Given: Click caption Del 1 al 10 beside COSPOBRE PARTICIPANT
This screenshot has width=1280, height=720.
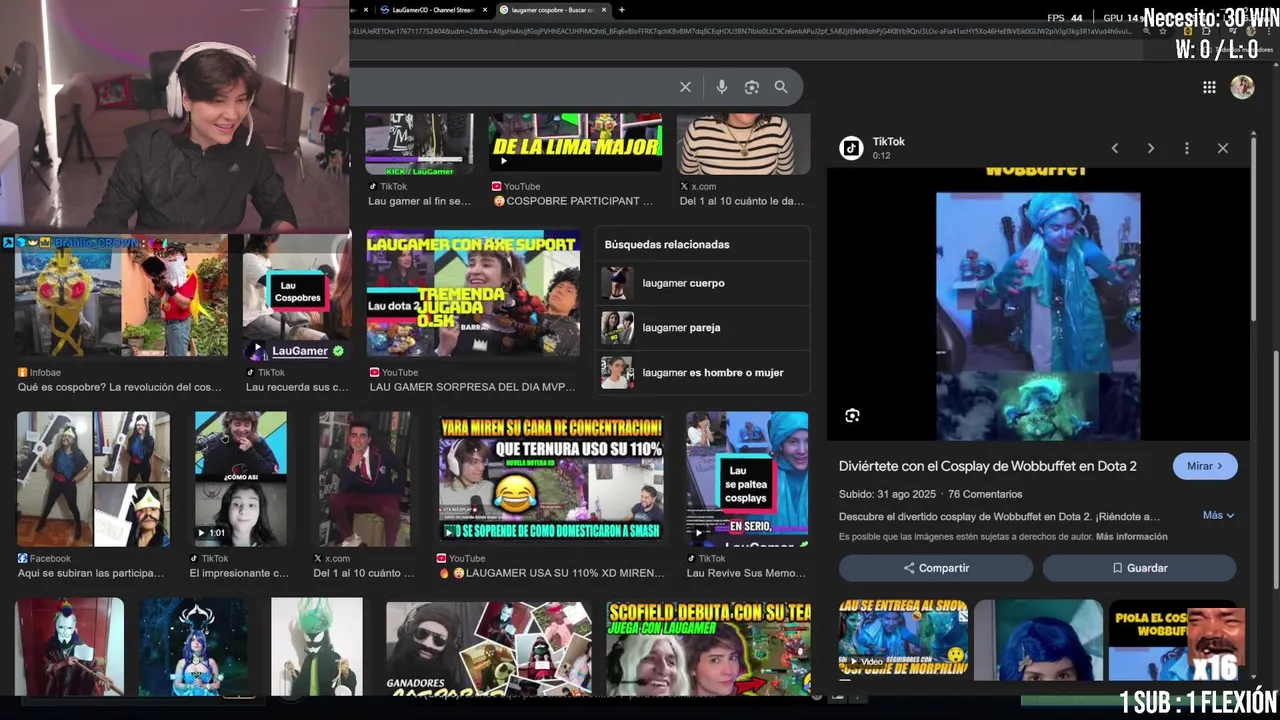Looking at the screenshot, I should pyautogui.click(x=742, y=201).
